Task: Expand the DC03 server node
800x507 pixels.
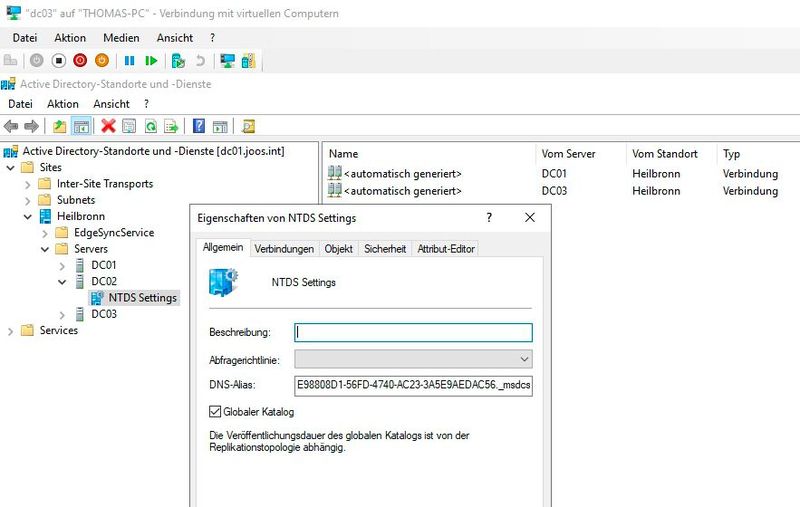Action: tap(62, 315)
